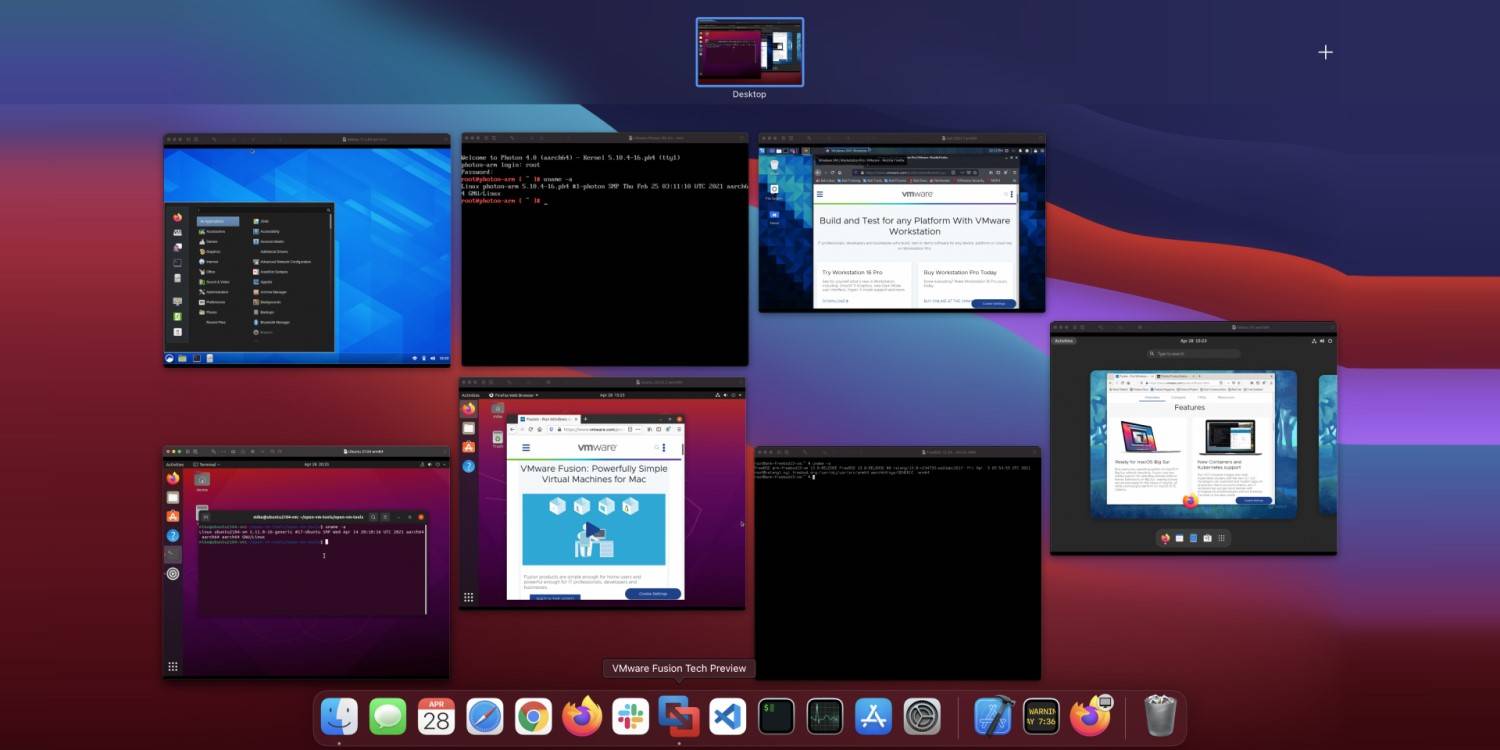Open Activity Monitor in the Dock
This screenshot has height=750, width=1500.
[x=825, y=716]
